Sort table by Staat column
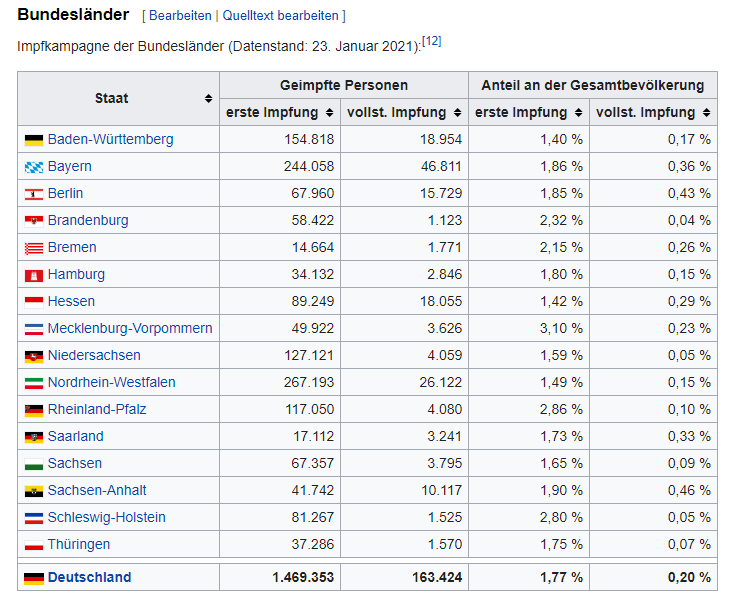Image resolution: width=734 pixels, height=602 pixels. 208,99
